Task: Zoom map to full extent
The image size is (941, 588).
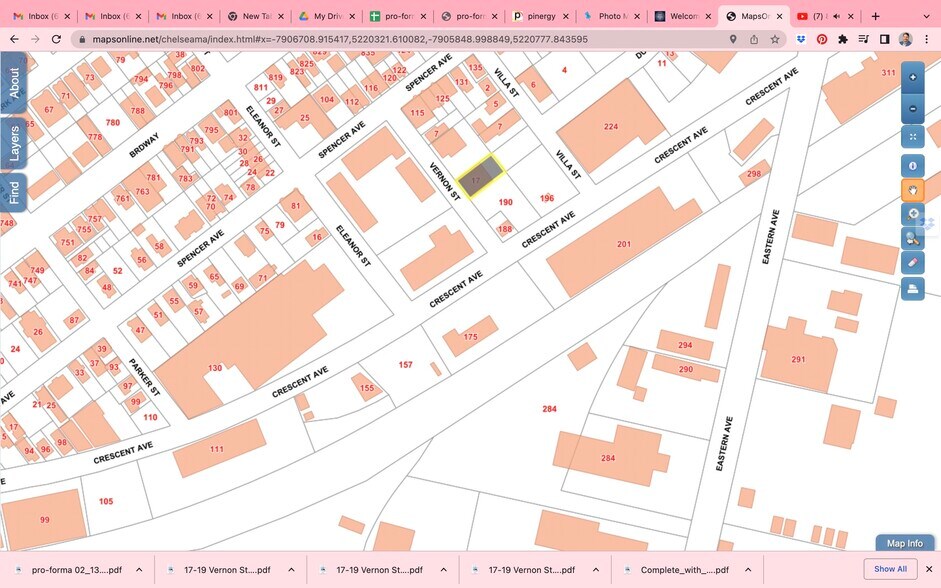Action: coord(912,136)
